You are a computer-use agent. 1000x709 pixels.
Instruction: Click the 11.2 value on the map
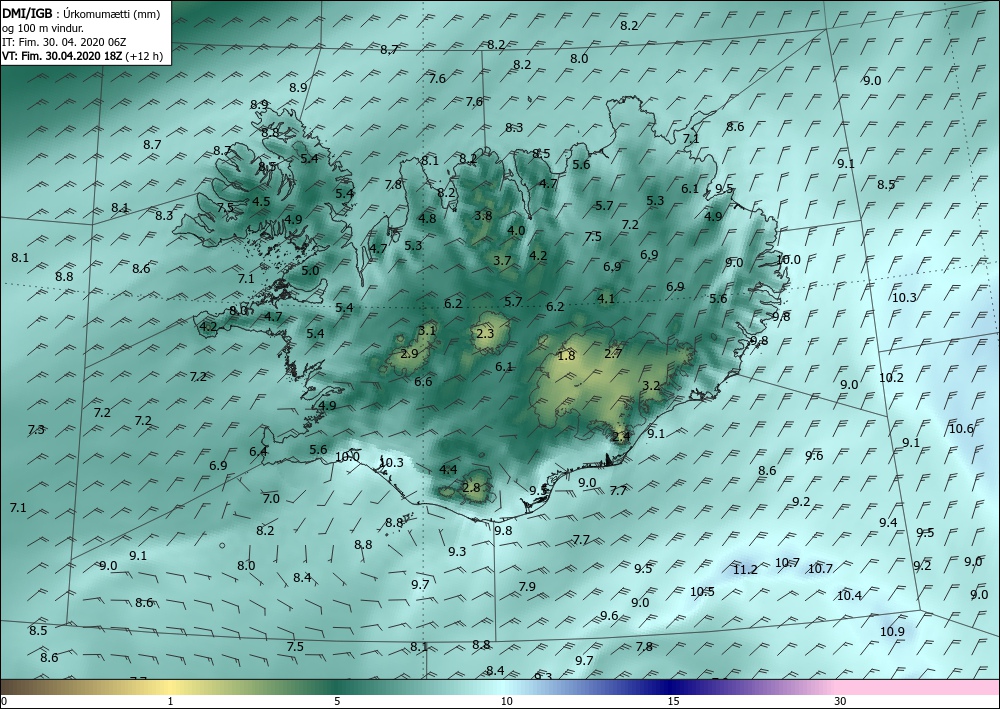pos(745,569)
